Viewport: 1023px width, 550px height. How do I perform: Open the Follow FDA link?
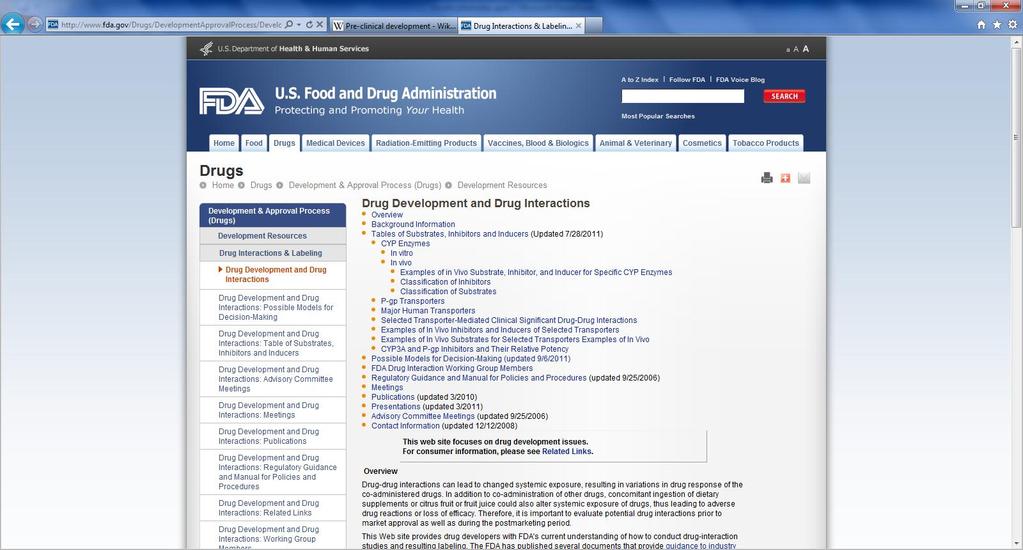tap(687, 80)
